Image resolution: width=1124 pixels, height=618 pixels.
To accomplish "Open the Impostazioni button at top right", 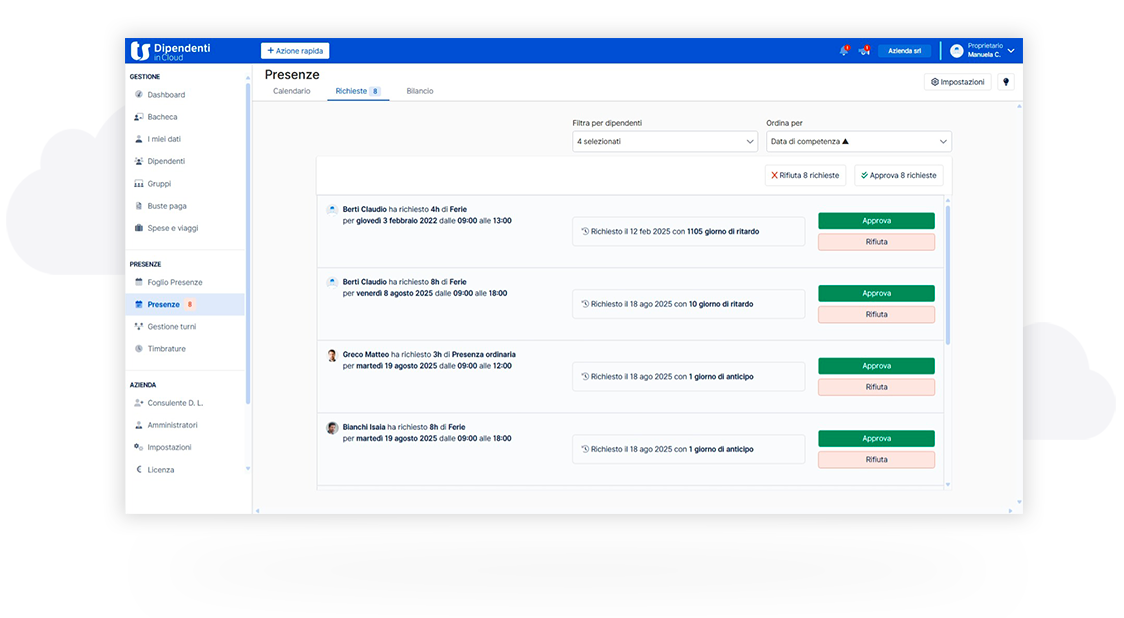I will pos(958,82).
